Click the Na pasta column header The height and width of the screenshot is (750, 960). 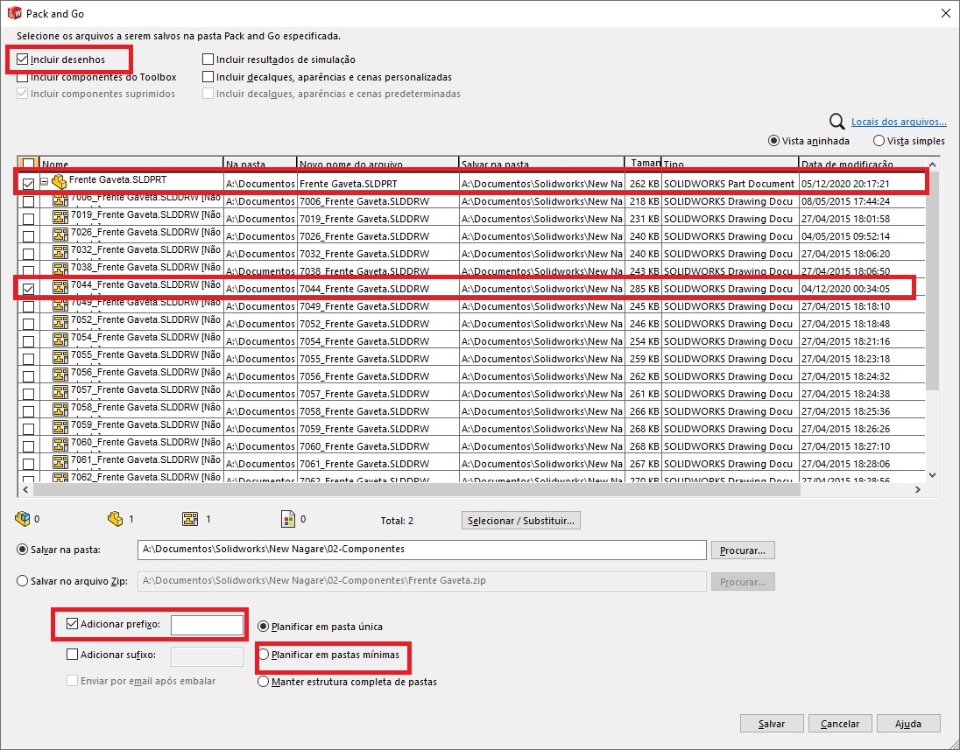260,163
